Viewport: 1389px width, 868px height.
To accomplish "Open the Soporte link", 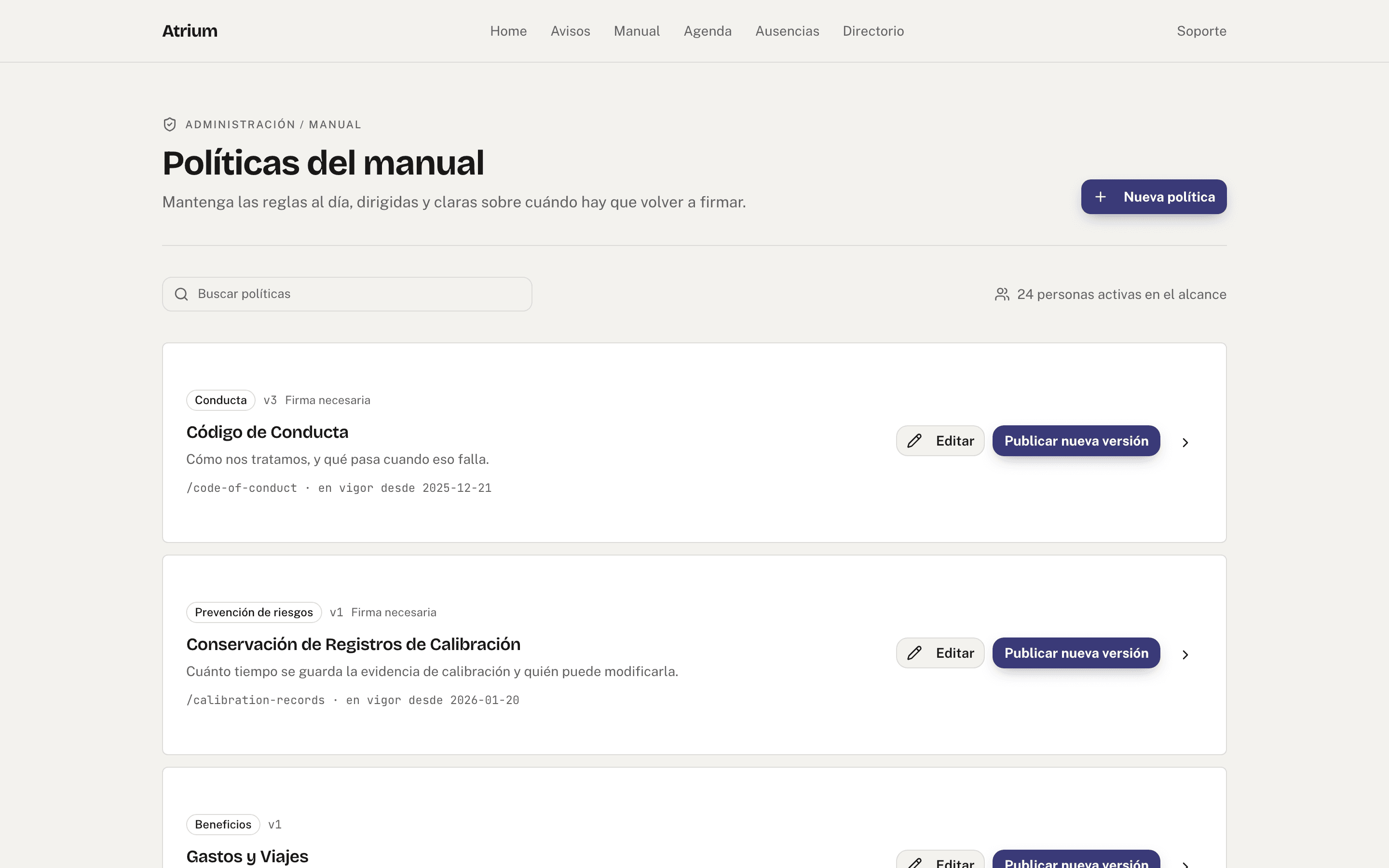I will (1201, 31).
